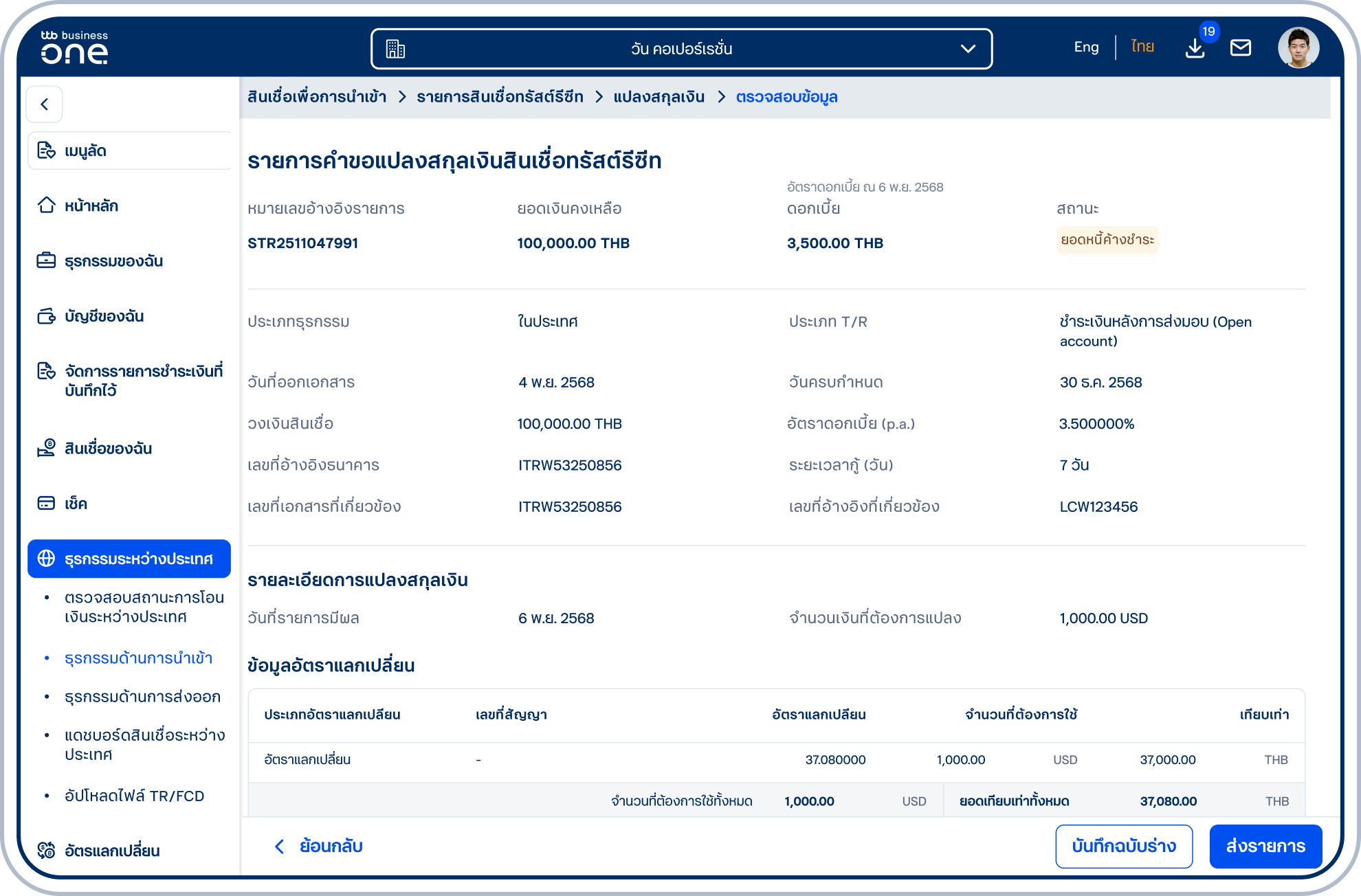Click the back chevron beside ย้อนกลับ
The height and width of the screenshot is (896, 1361).
279,847
